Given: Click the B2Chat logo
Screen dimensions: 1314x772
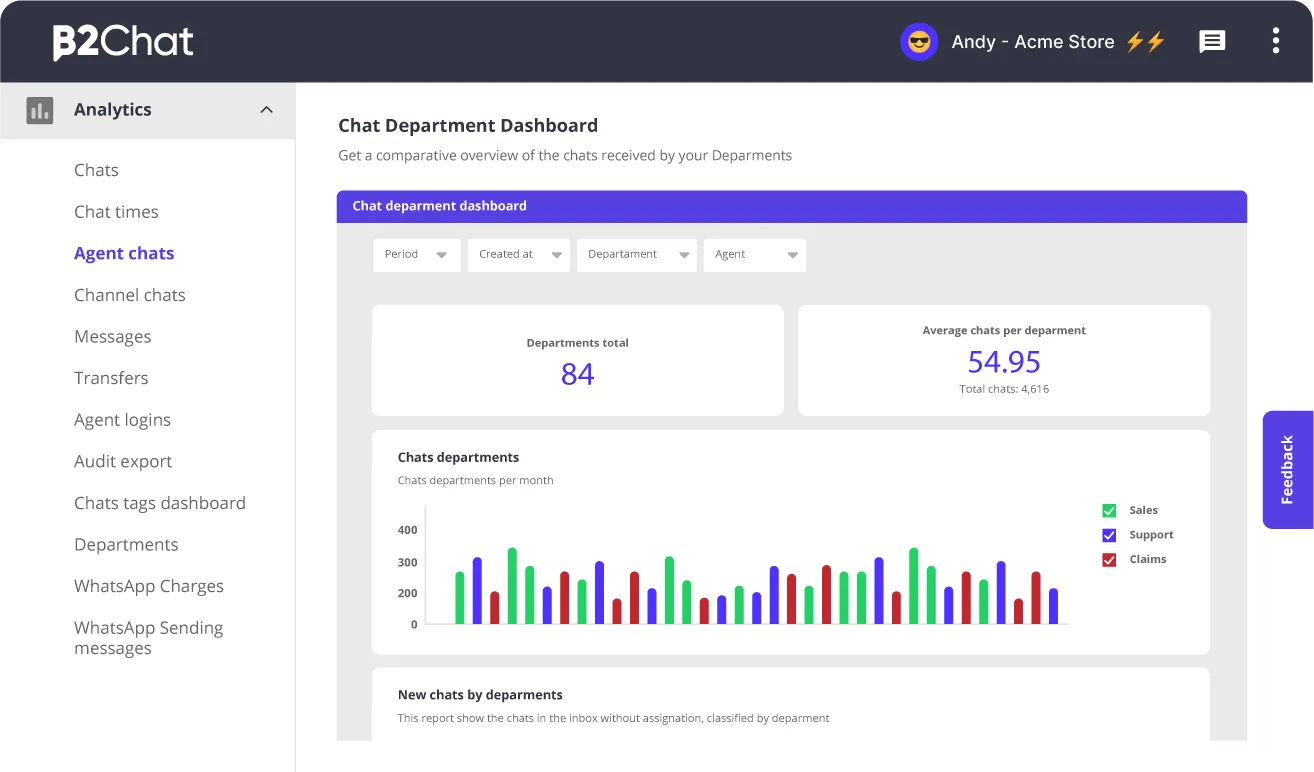Looking at the screenshot, I should [x=123, y=42].
